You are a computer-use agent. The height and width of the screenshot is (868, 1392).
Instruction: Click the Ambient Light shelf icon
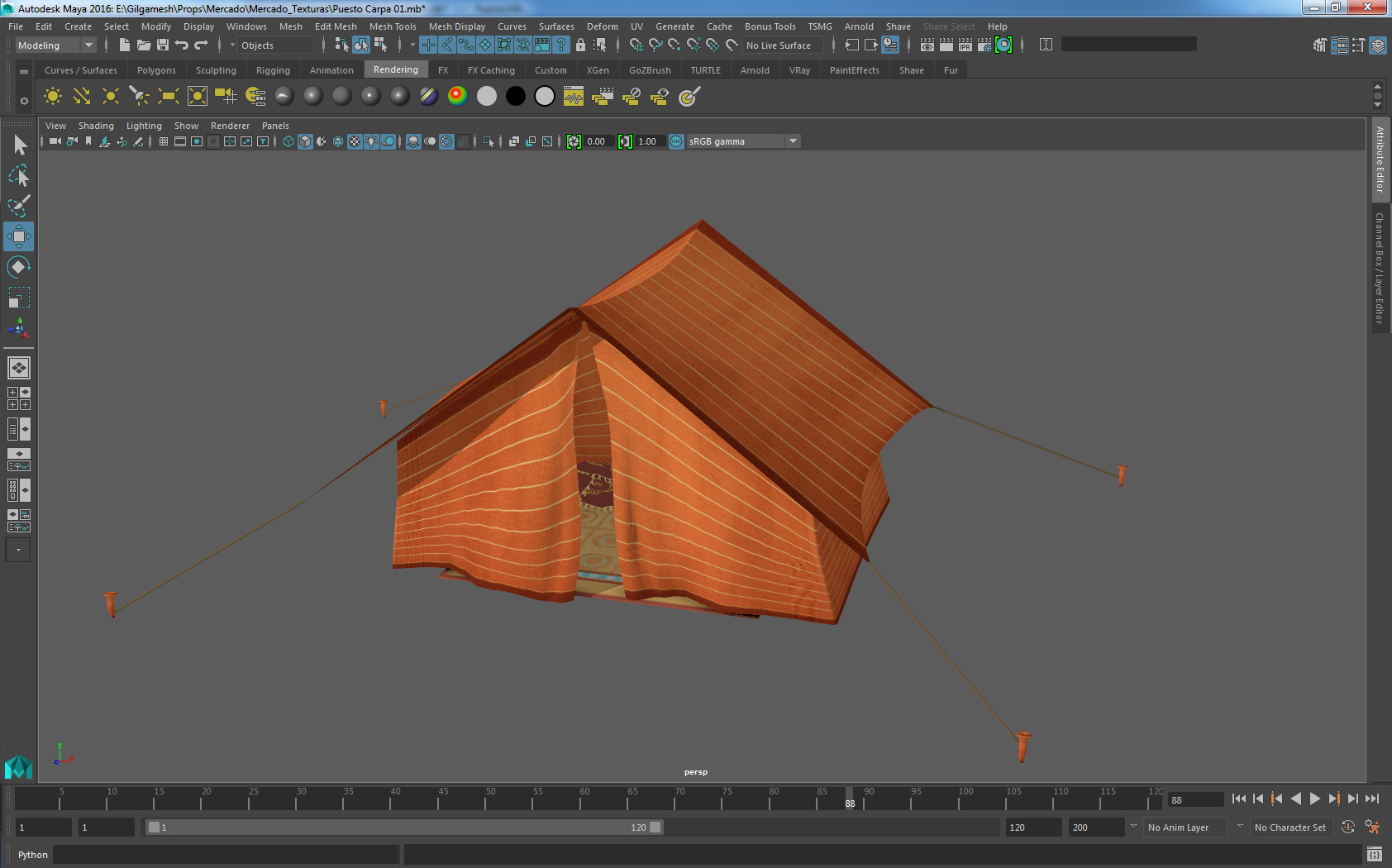click(53, 97)
